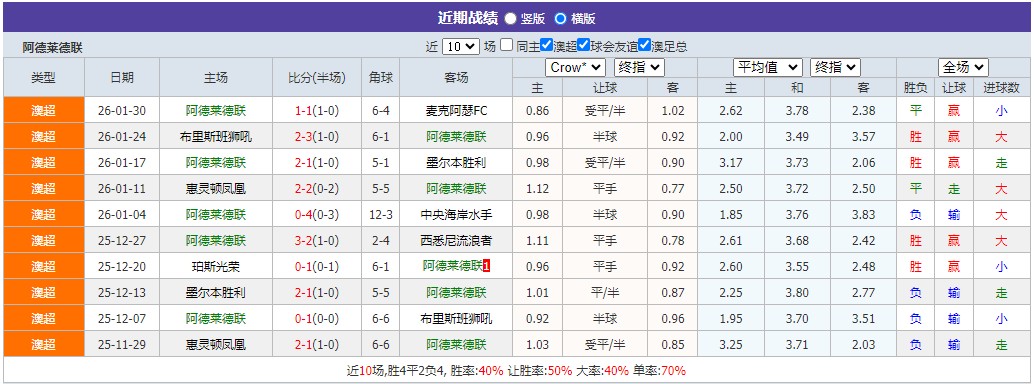
Task: Open the 2-3(1-0) score link
Action: pyautogui.click(x=317, y=137)
